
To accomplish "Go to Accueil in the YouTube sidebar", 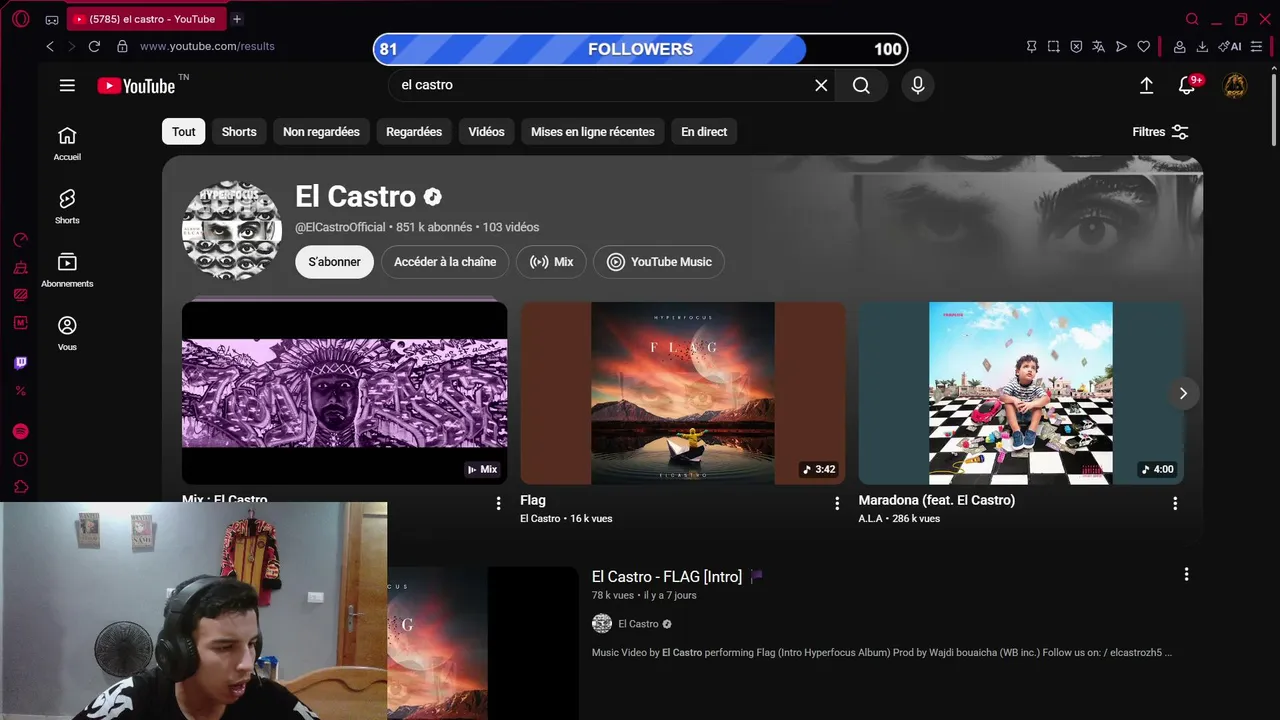I will 67,144.
